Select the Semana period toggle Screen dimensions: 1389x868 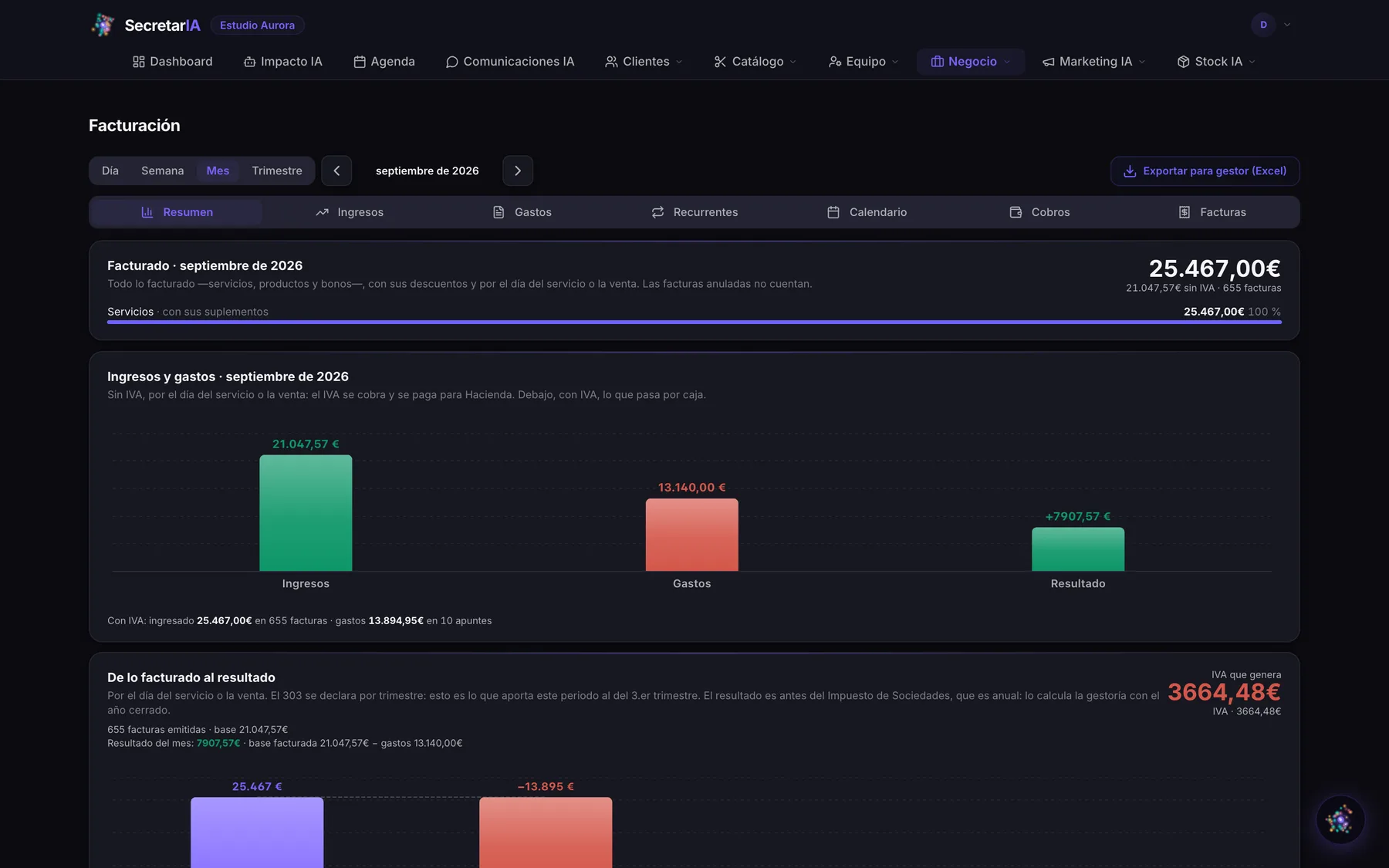point(162,171)
